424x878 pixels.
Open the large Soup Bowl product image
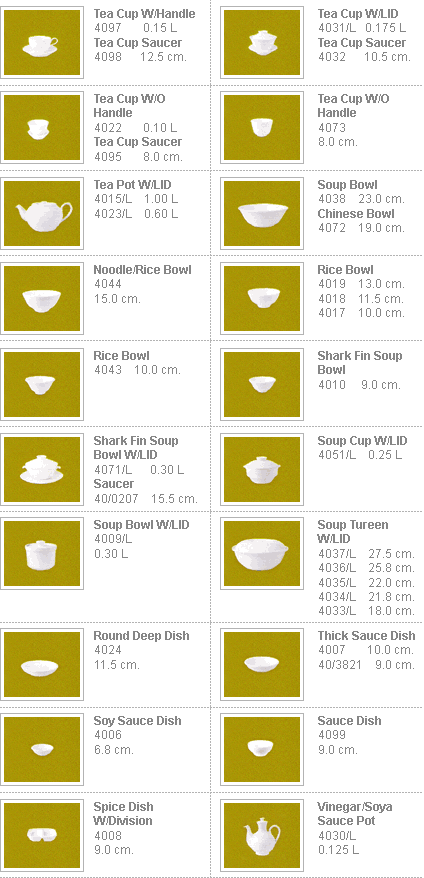pyautogui.click(x=262, y=213)
